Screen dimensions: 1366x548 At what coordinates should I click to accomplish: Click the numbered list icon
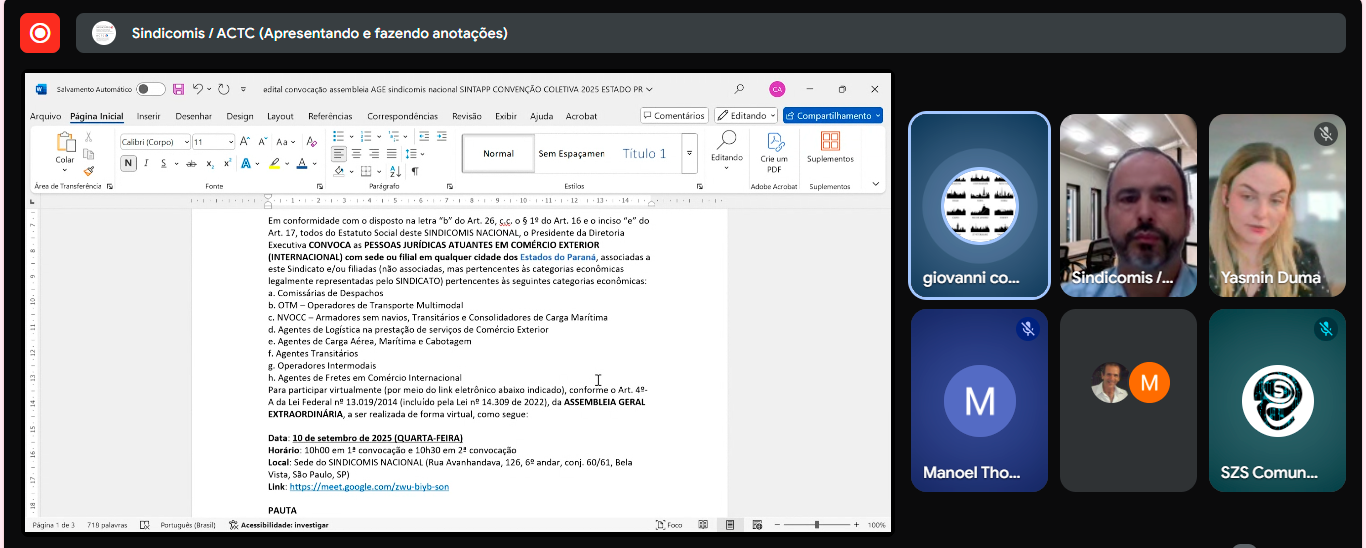pyautogui.click(x=365, y=136)
